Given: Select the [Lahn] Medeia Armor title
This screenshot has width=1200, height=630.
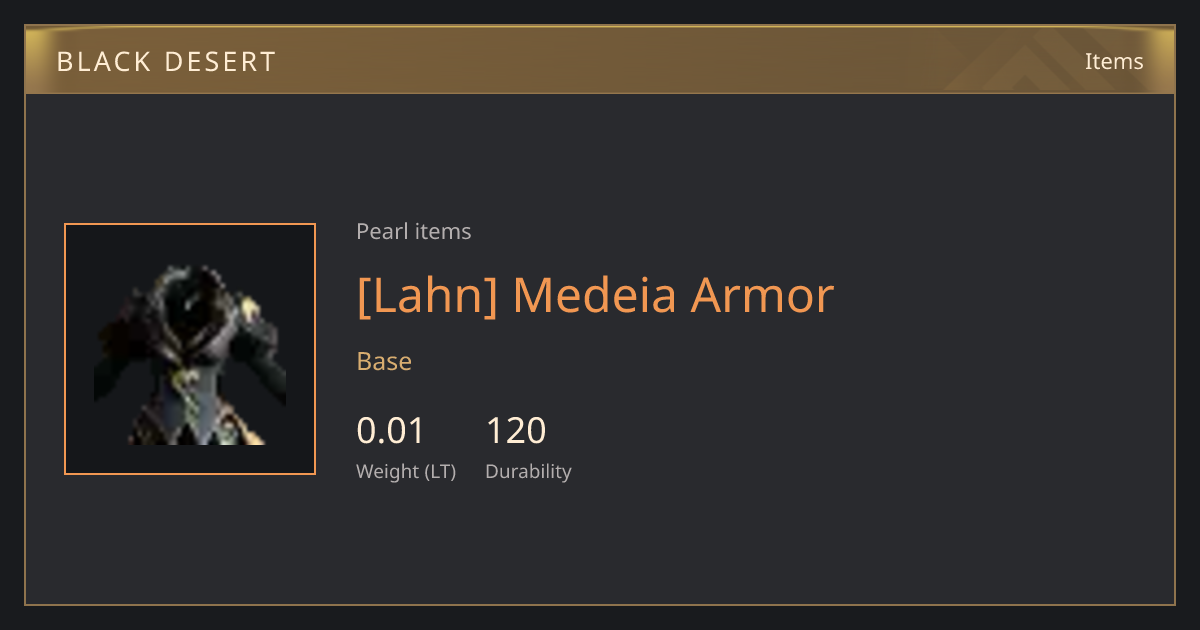Looking at the screenshot, I should 595,296.
